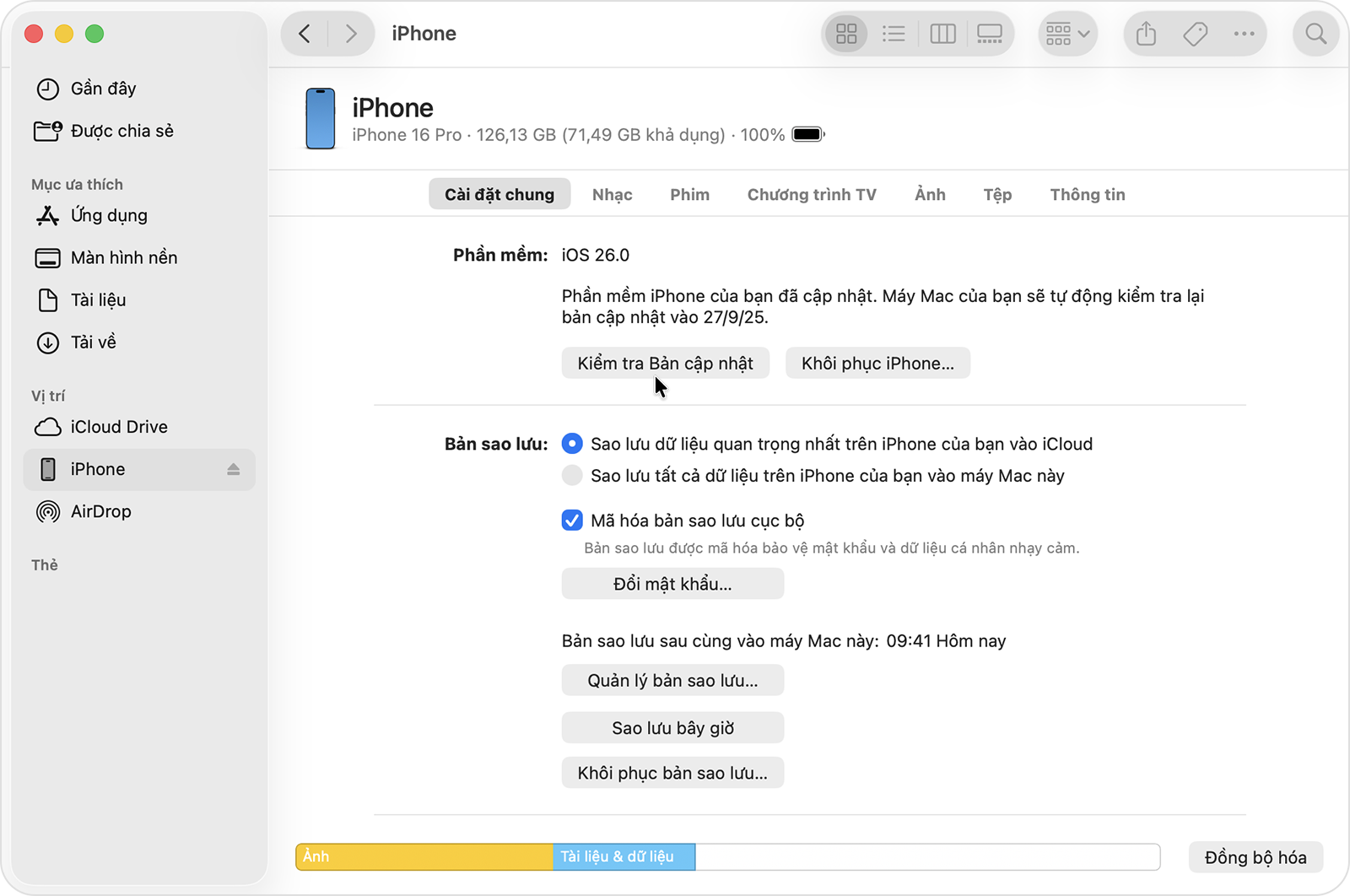Select iPhone device in the sidebar
The image size is (1350, 896).
[139, 469]
